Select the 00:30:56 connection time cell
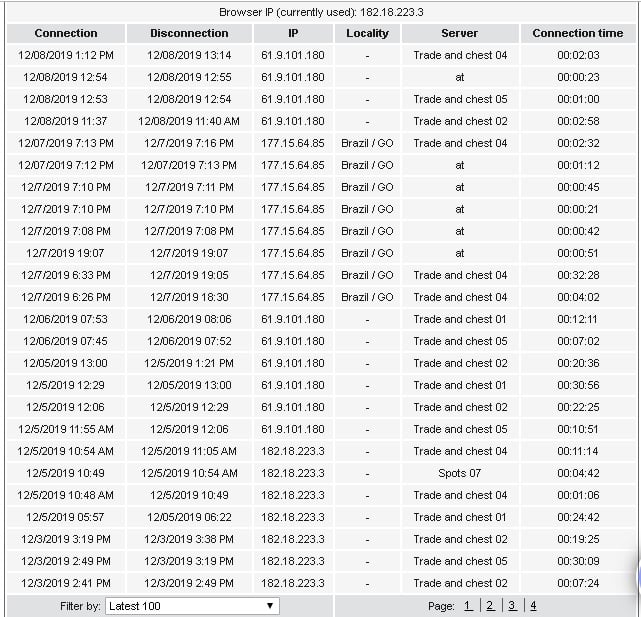This screenshot has width=641, height=617. pos(577,385)
